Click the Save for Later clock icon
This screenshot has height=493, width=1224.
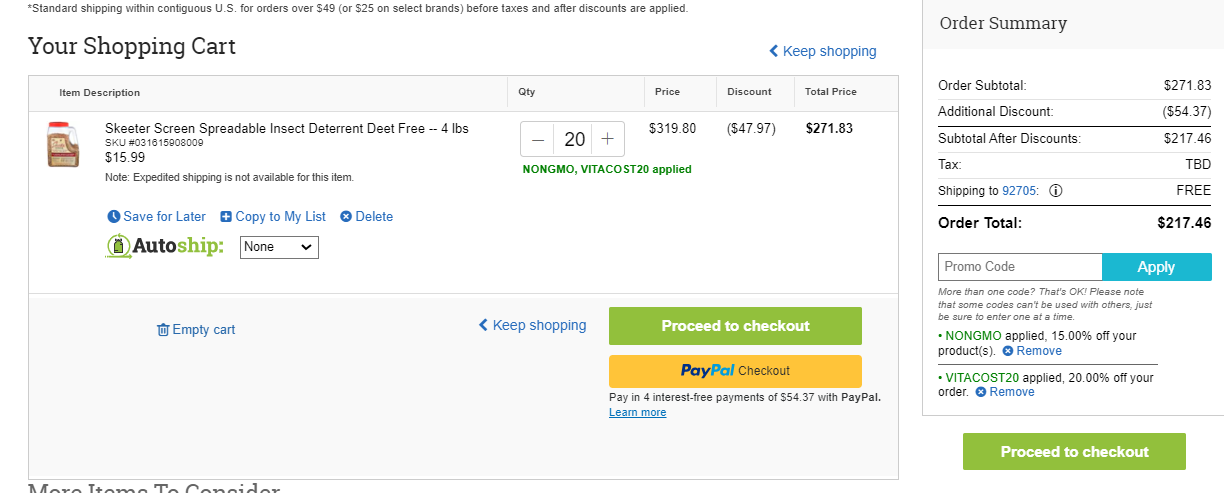114,217
